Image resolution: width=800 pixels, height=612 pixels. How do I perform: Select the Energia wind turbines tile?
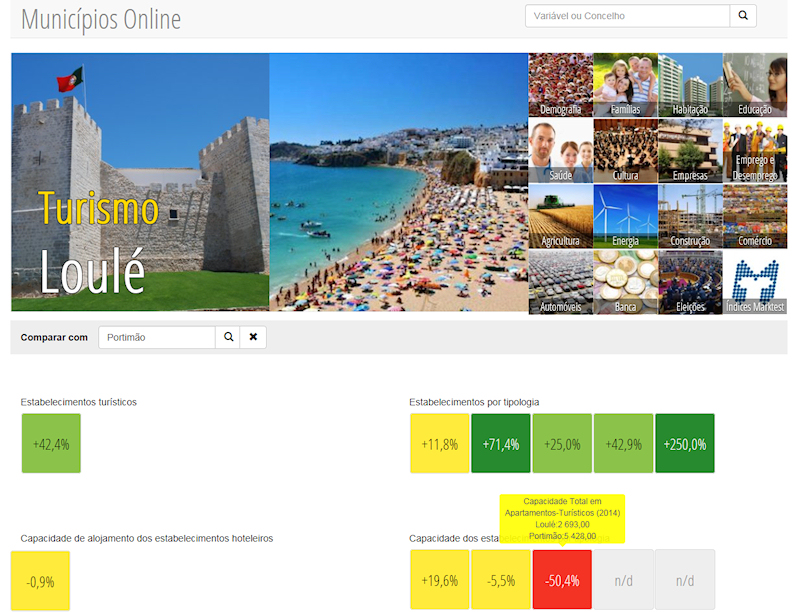[x=625, y=216]
